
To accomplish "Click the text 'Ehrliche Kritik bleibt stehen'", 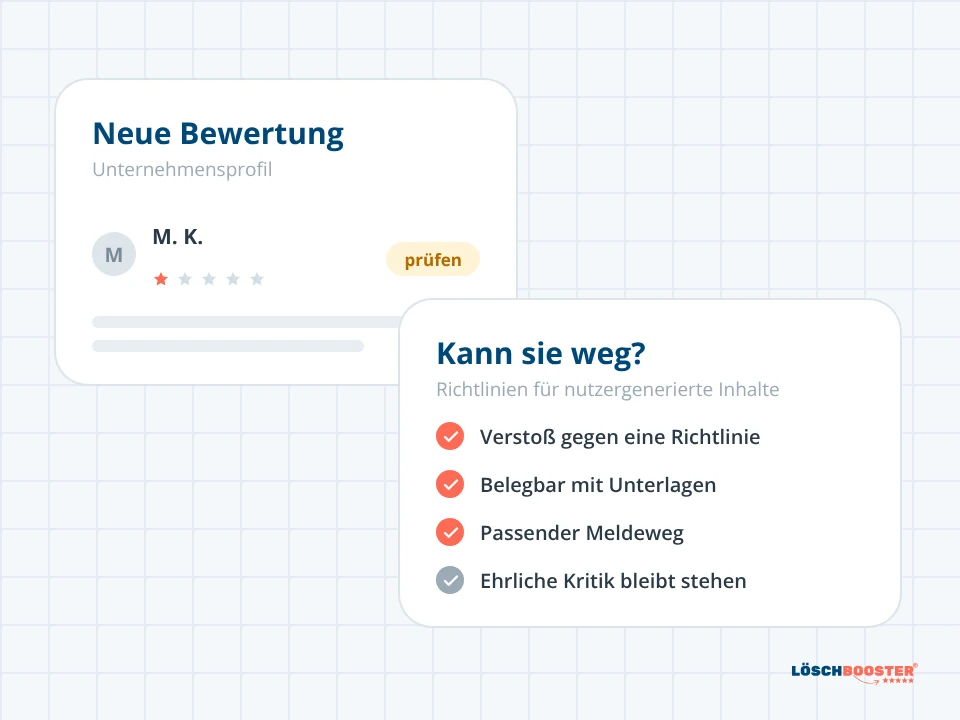I will click(x=613, y=581).
